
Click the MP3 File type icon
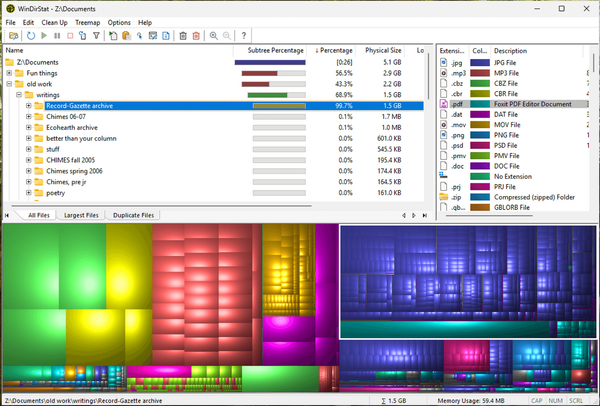coord(443,73)
